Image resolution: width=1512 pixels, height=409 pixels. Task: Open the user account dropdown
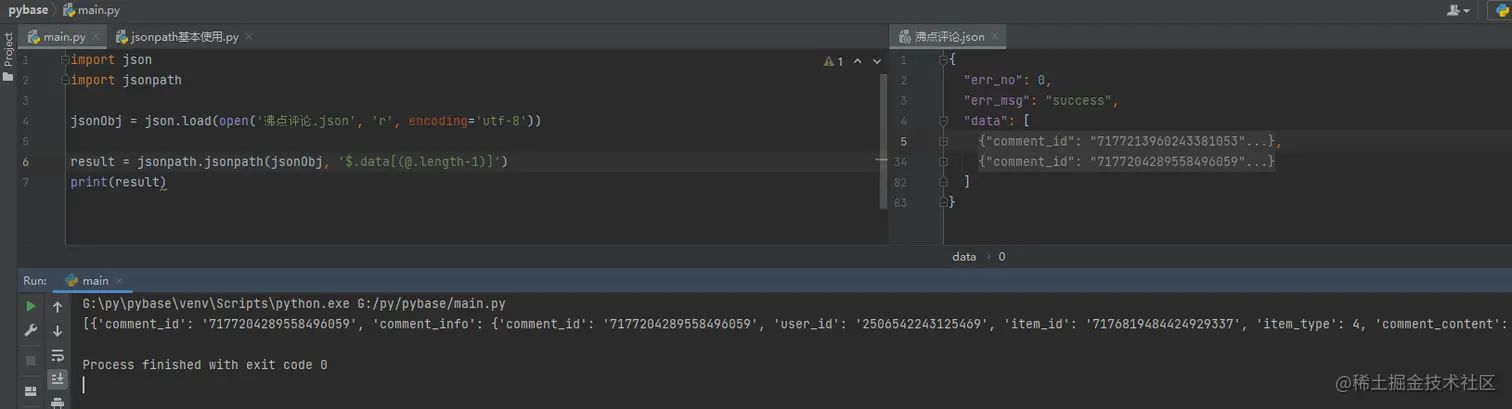point(1458,10)
